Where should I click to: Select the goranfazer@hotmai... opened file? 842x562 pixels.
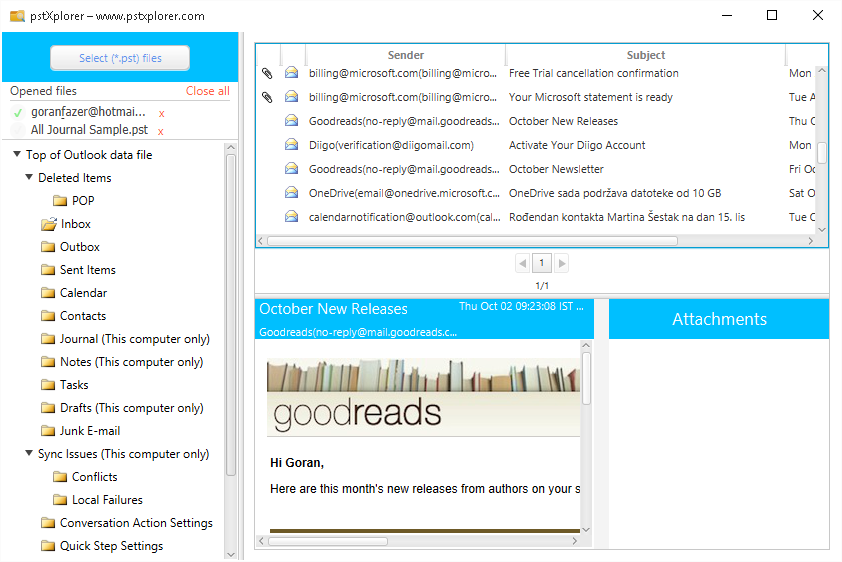click(88, 112)
